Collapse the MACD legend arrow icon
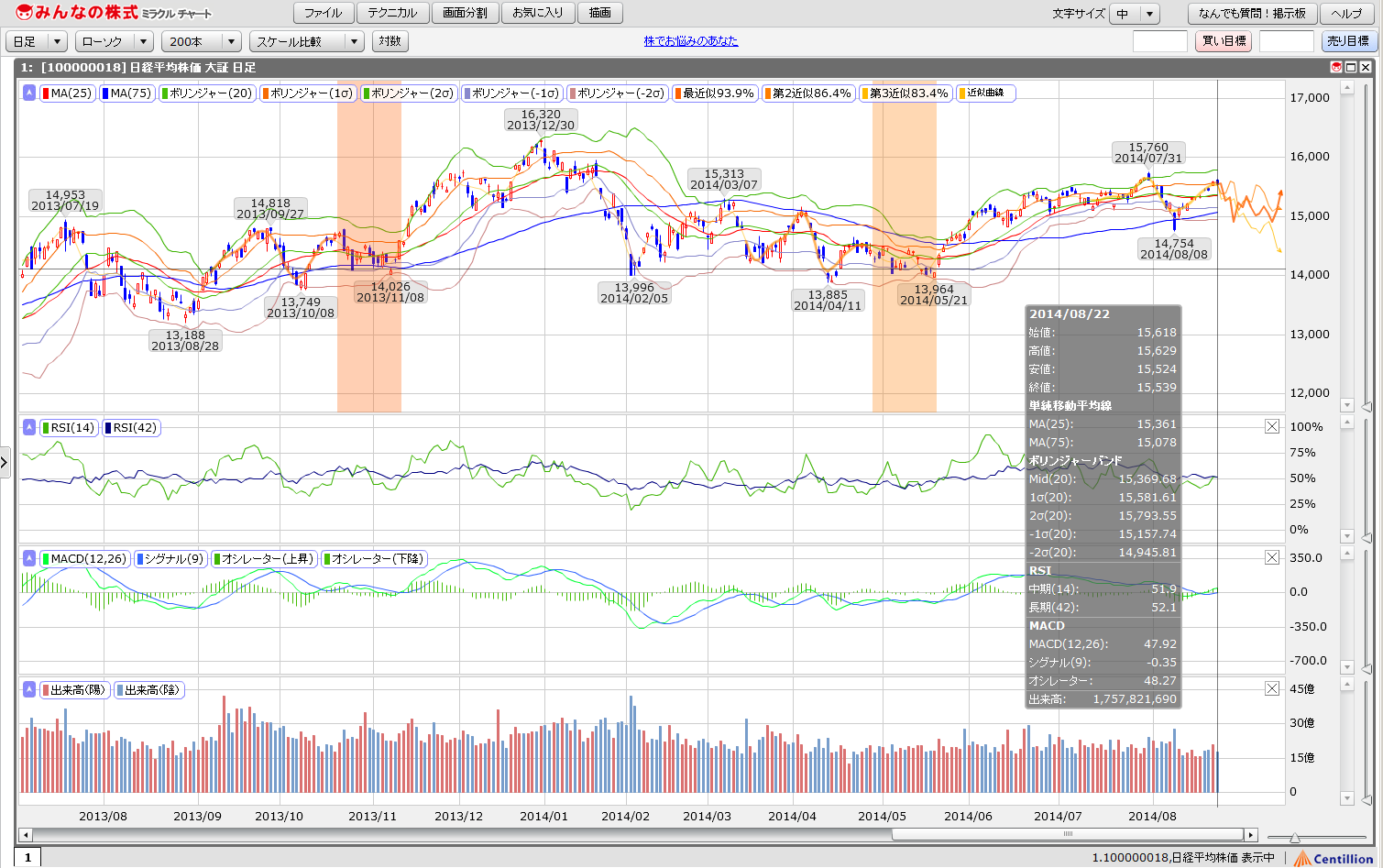 tap(29, 558)
